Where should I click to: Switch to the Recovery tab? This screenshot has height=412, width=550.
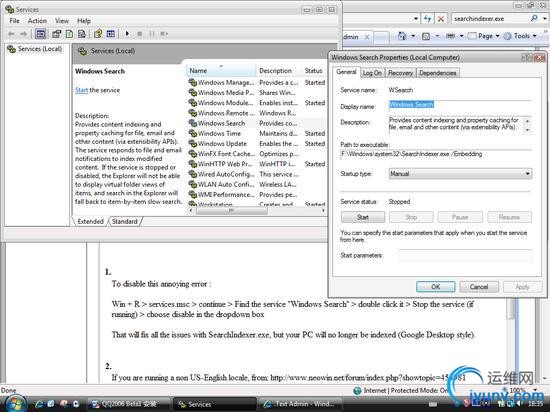[x=400, y=73]
